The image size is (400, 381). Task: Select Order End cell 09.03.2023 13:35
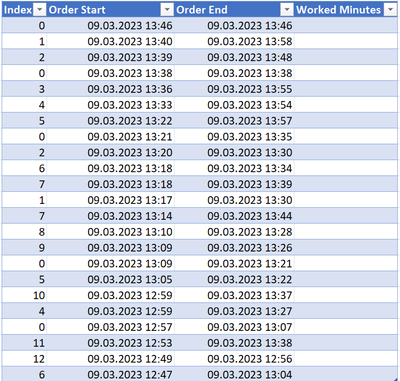tap(234, 136)
